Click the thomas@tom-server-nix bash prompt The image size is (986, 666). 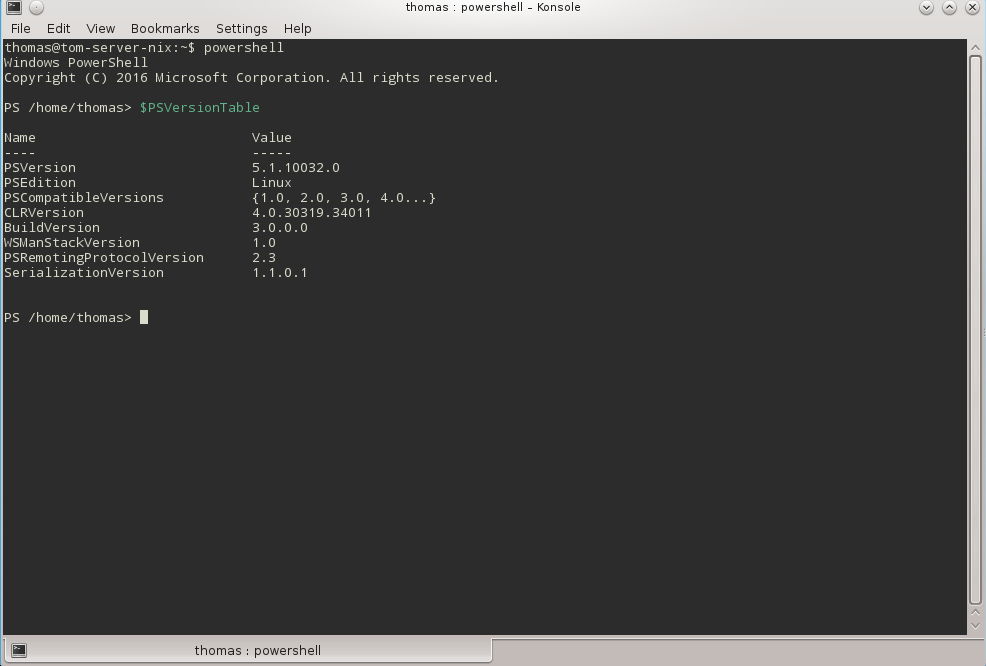coord(100,48)
